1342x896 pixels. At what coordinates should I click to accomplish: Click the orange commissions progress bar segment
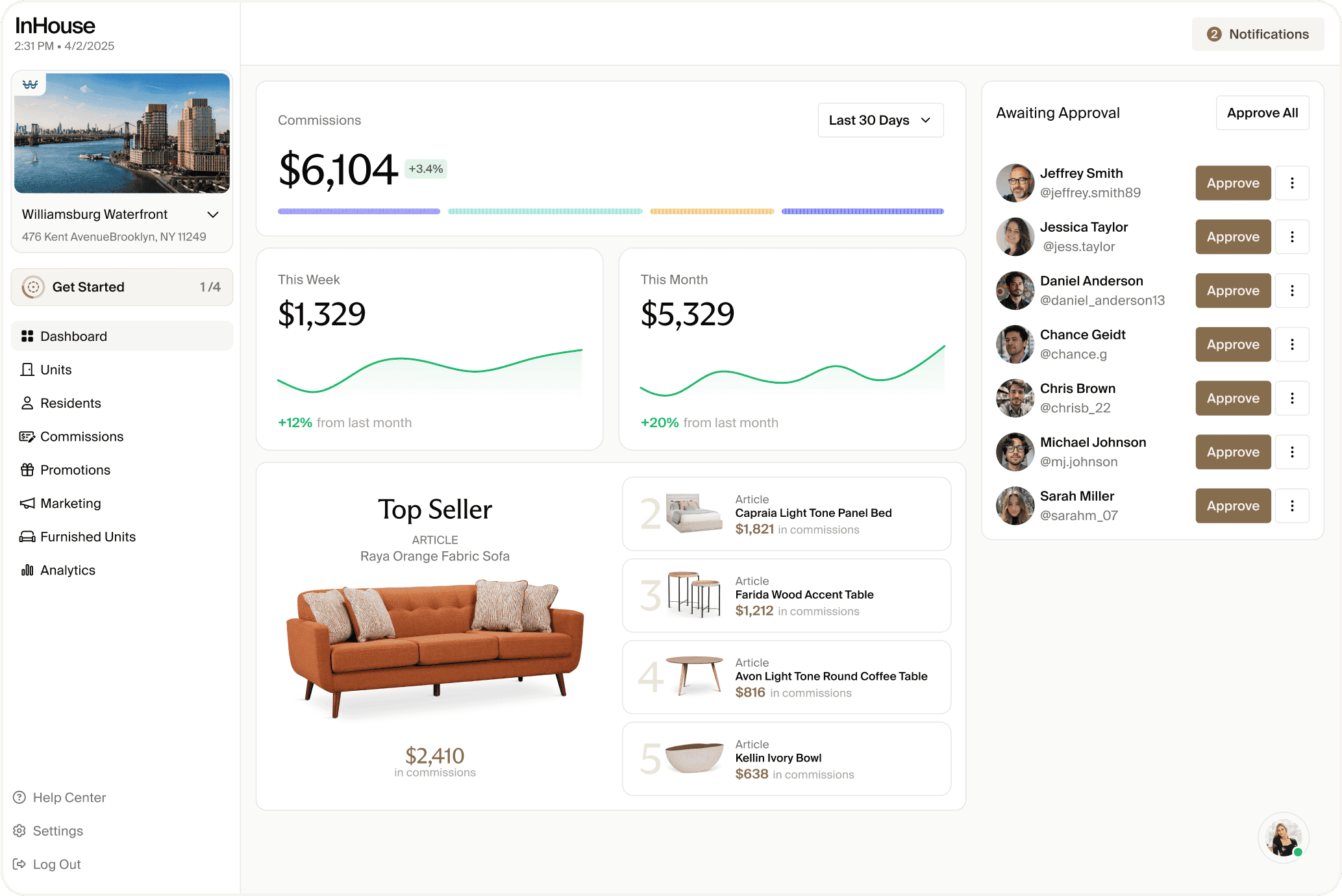(712, 212)
